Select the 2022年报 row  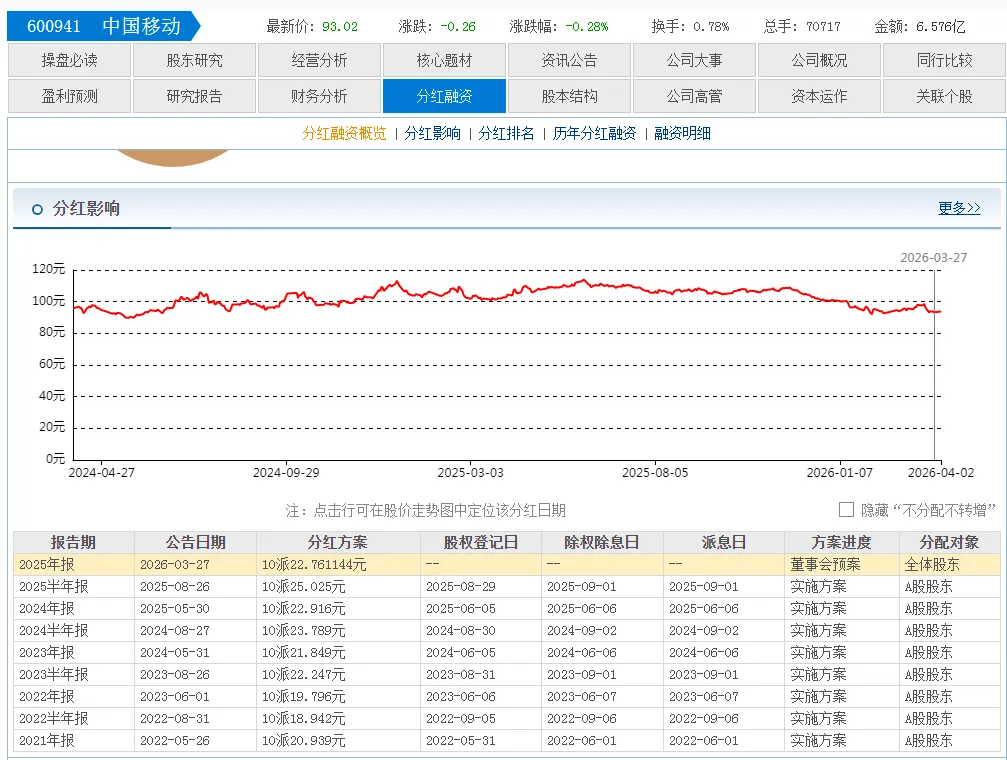pos(507,696)
